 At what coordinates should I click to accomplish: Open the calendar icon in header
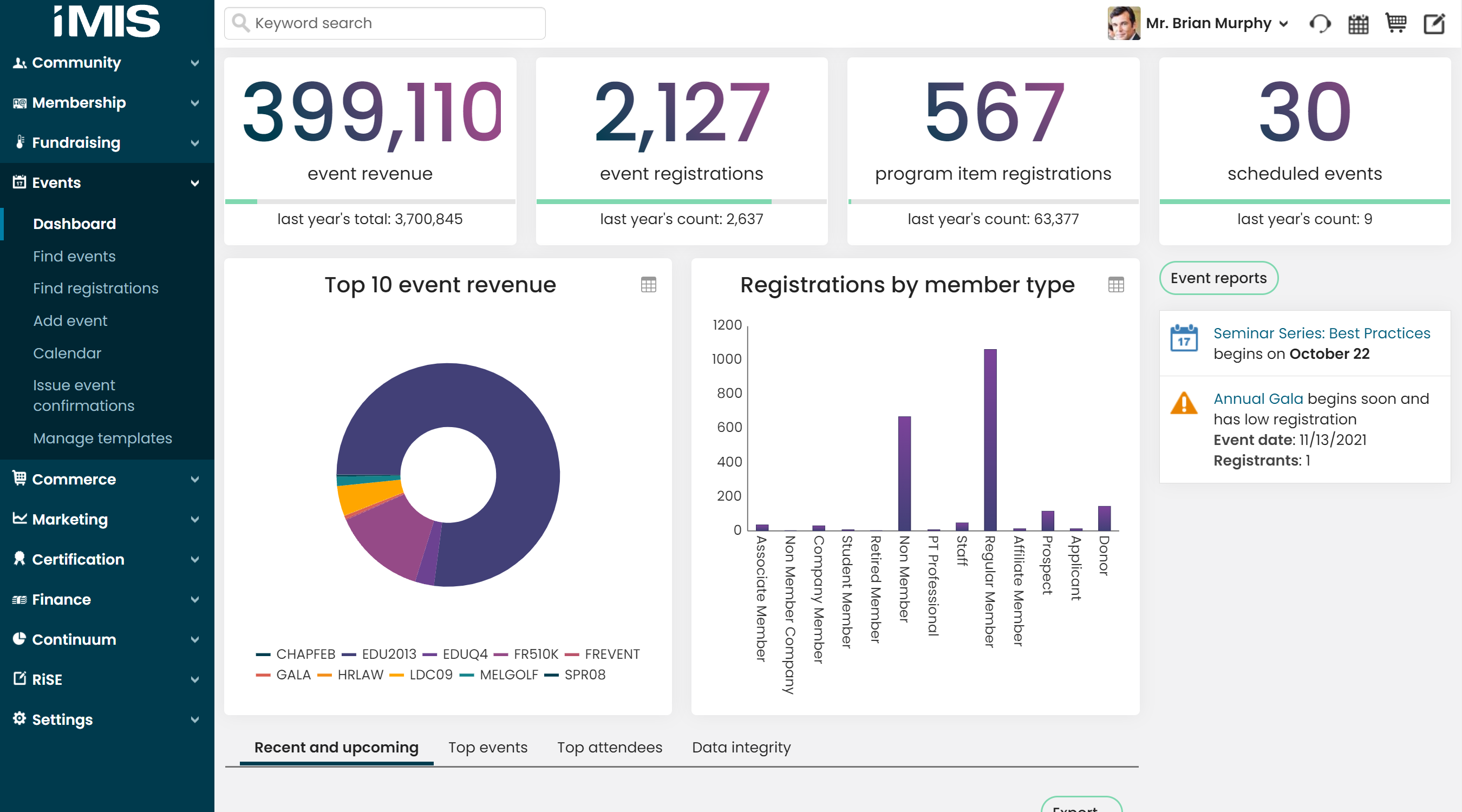1358,24
